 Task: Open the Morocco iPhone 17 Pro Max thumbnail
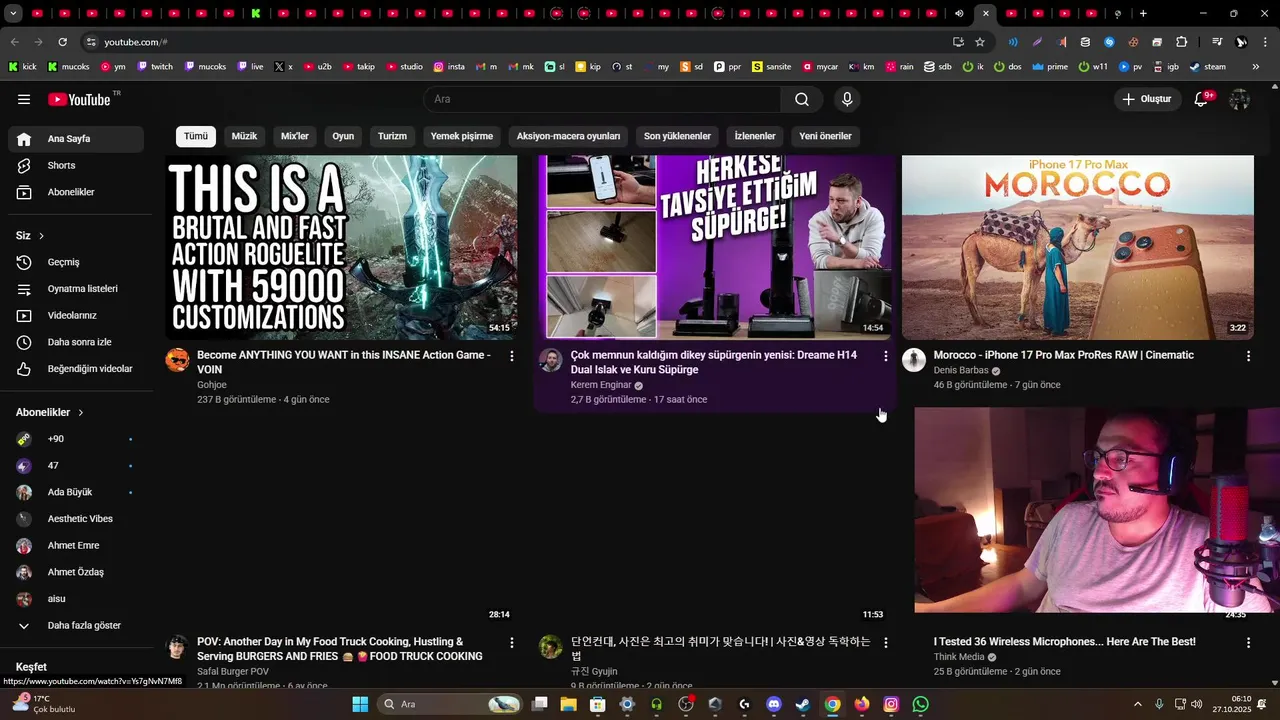pos(1078,247)
